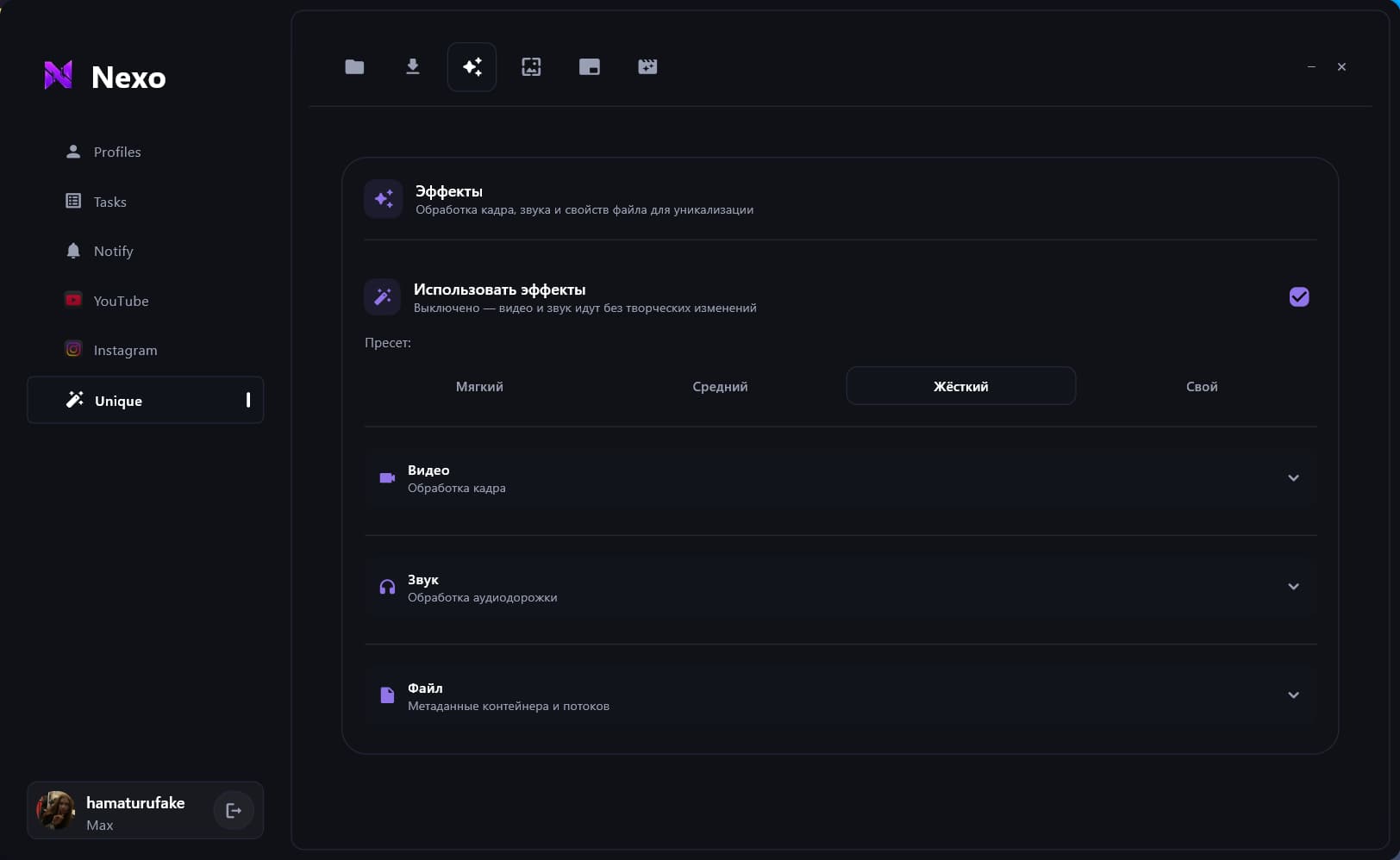
Task: Click the Обработка кадра subtitle under Видео
Action: pos(457,489)
